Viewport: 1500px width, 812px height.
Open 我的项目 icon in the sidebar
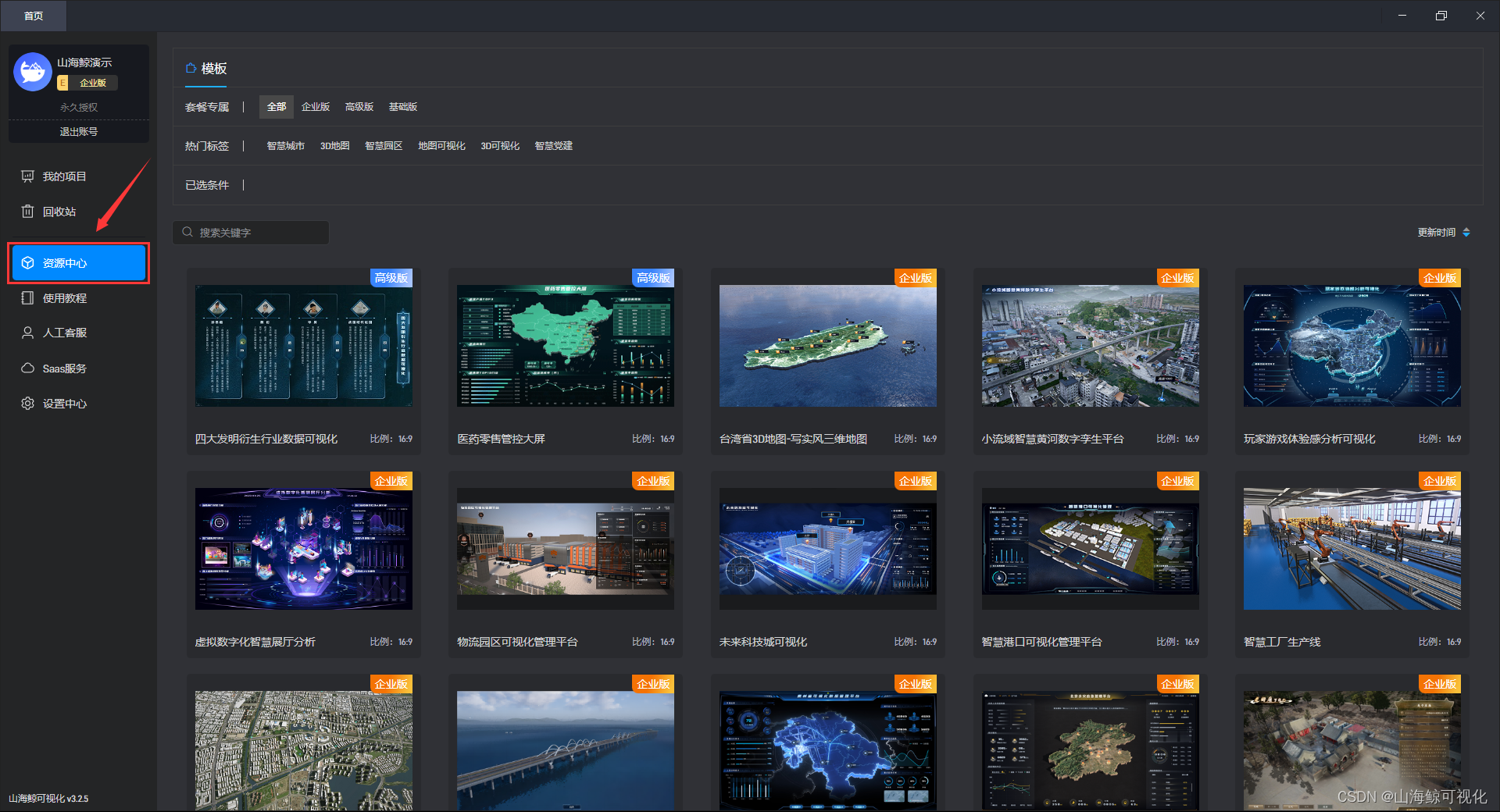27,176
